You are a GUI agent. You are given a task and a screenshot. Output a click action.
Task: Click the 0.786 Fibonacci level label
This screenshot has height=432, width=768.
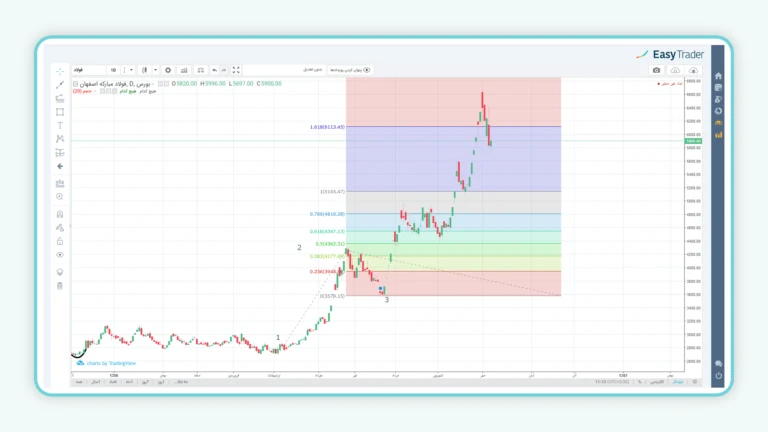point(327,214)
